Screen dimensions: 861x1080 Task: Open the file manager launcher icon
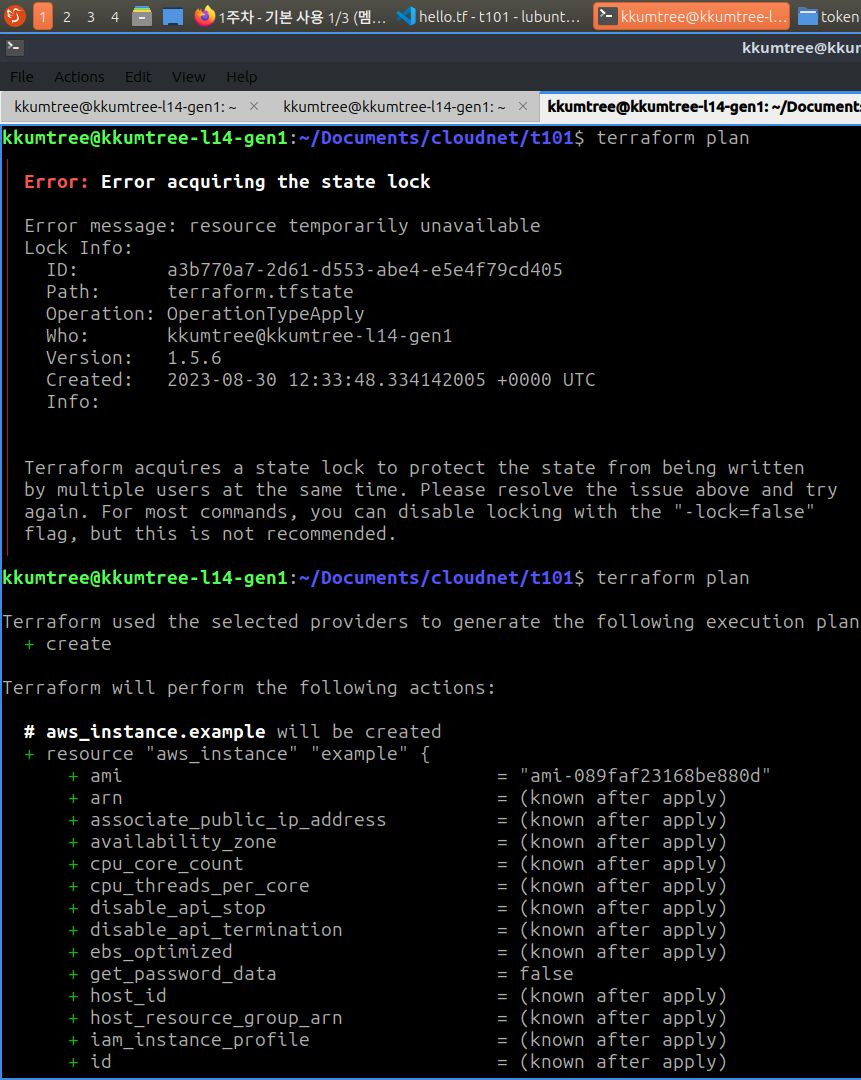point(142,16)
